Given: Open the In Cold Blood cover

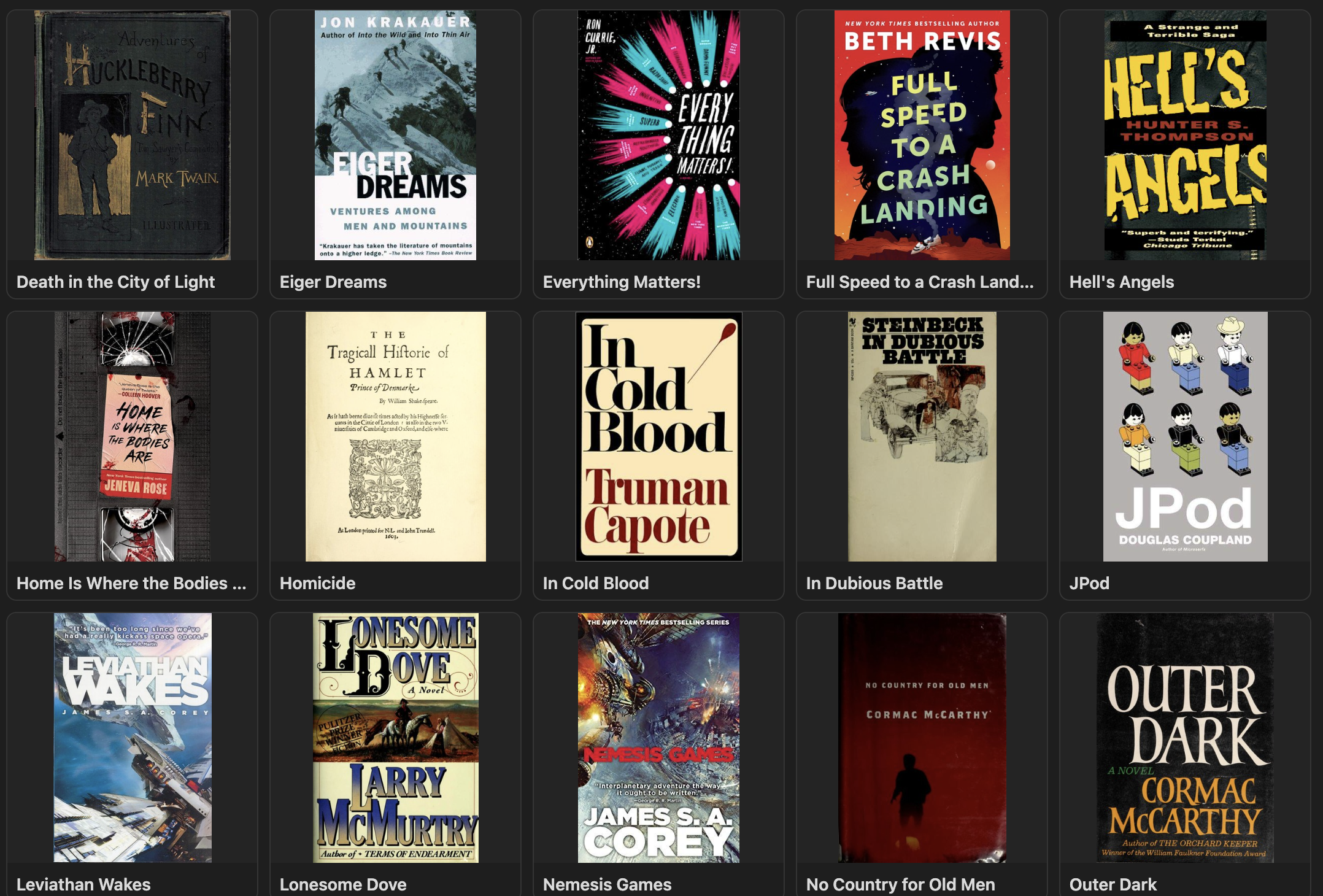Looking at the screenshot, I should click(658, 436).
